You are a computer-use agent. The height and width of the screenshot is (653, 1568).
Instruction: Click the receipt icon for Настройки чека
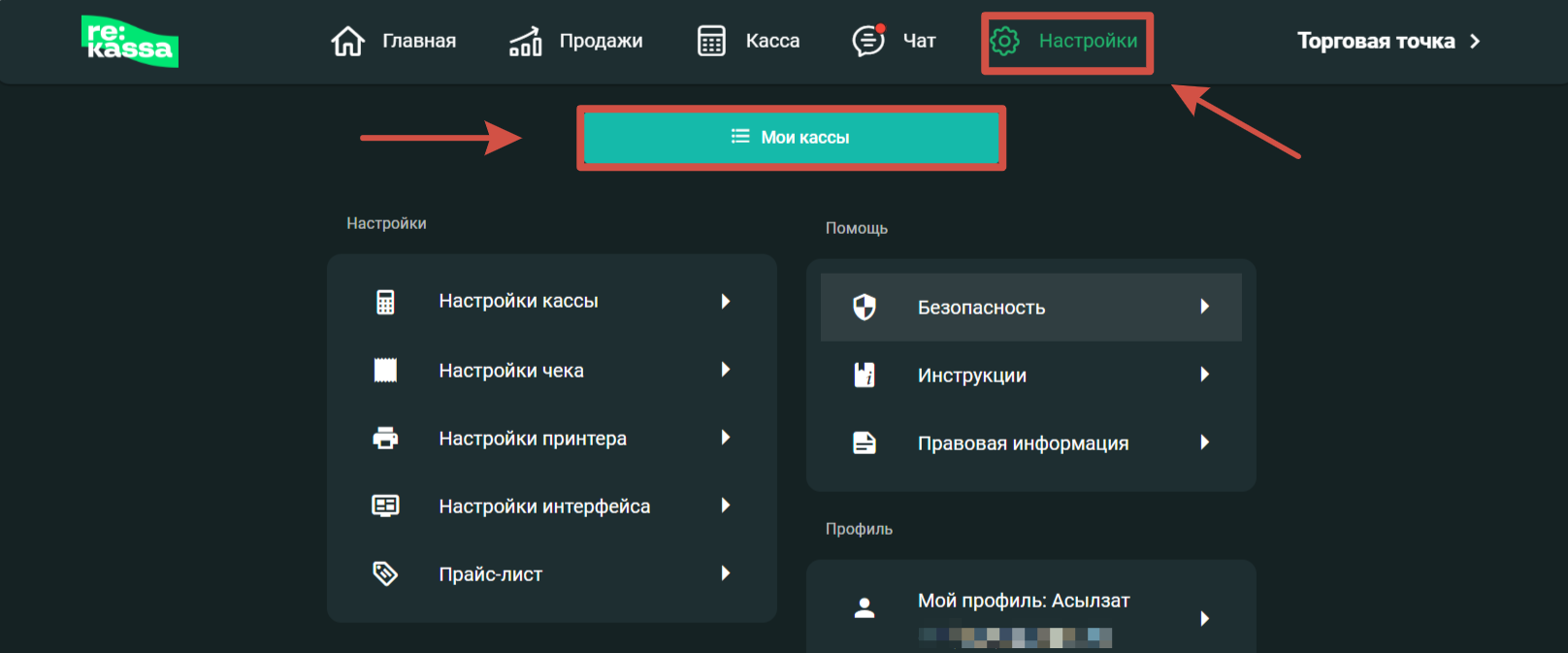tap(385, 370)
